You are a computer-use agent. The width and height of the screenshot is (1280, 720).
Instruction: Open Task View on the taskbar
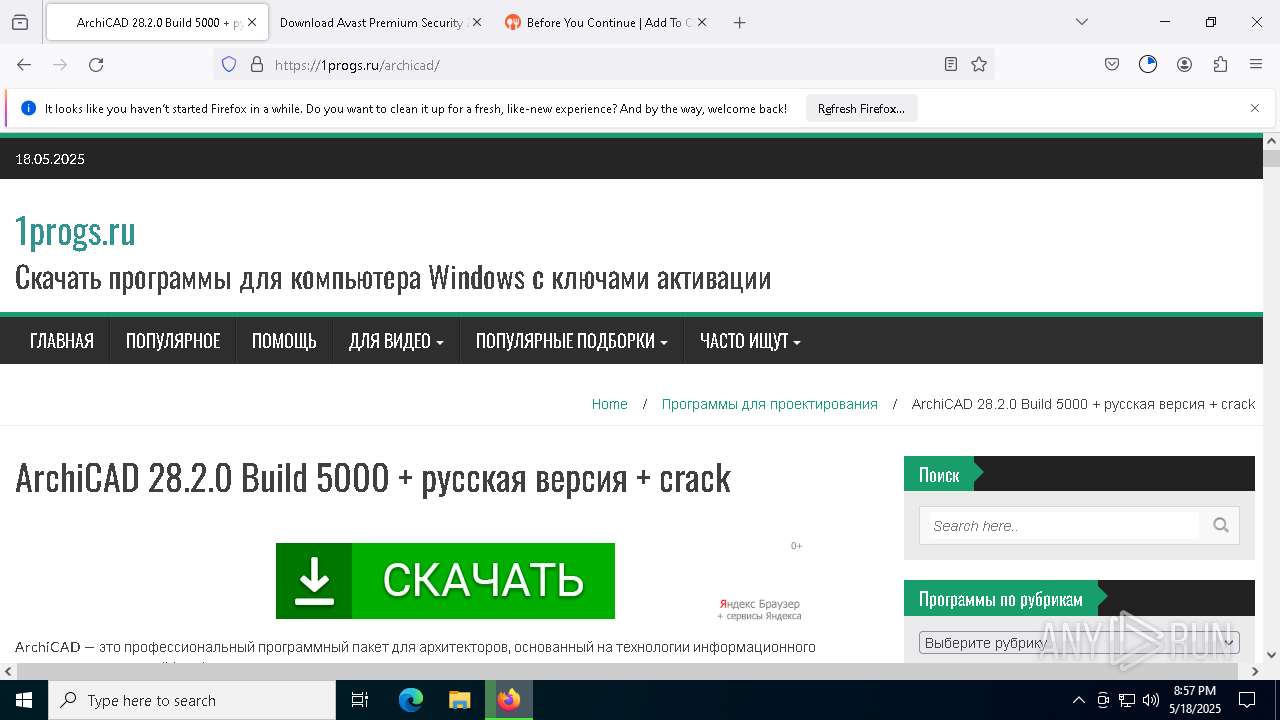pyautogui.click(x=360, y=700)
